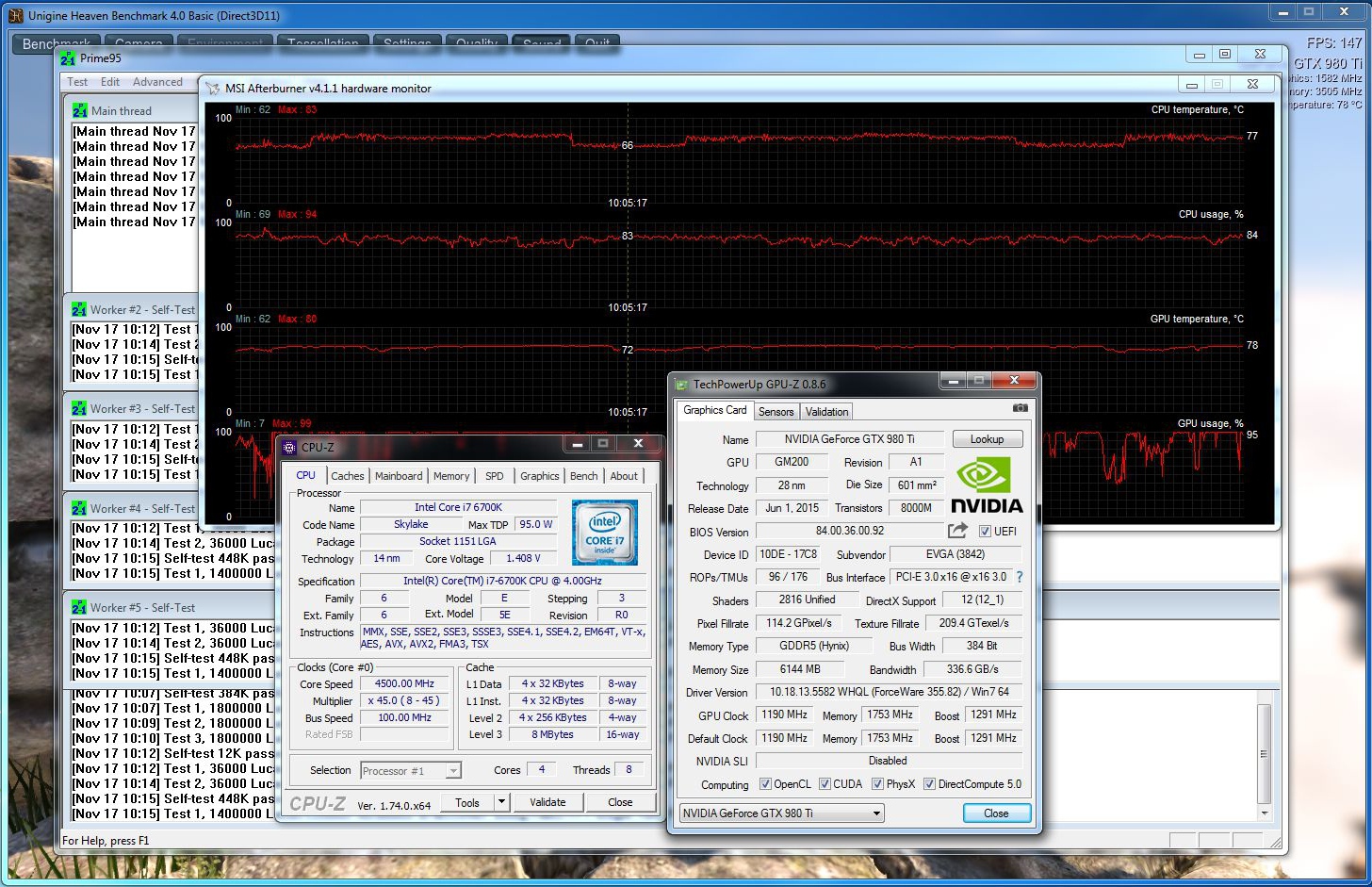Click the Main thread window icon in Prime95

tap(80, 110)
